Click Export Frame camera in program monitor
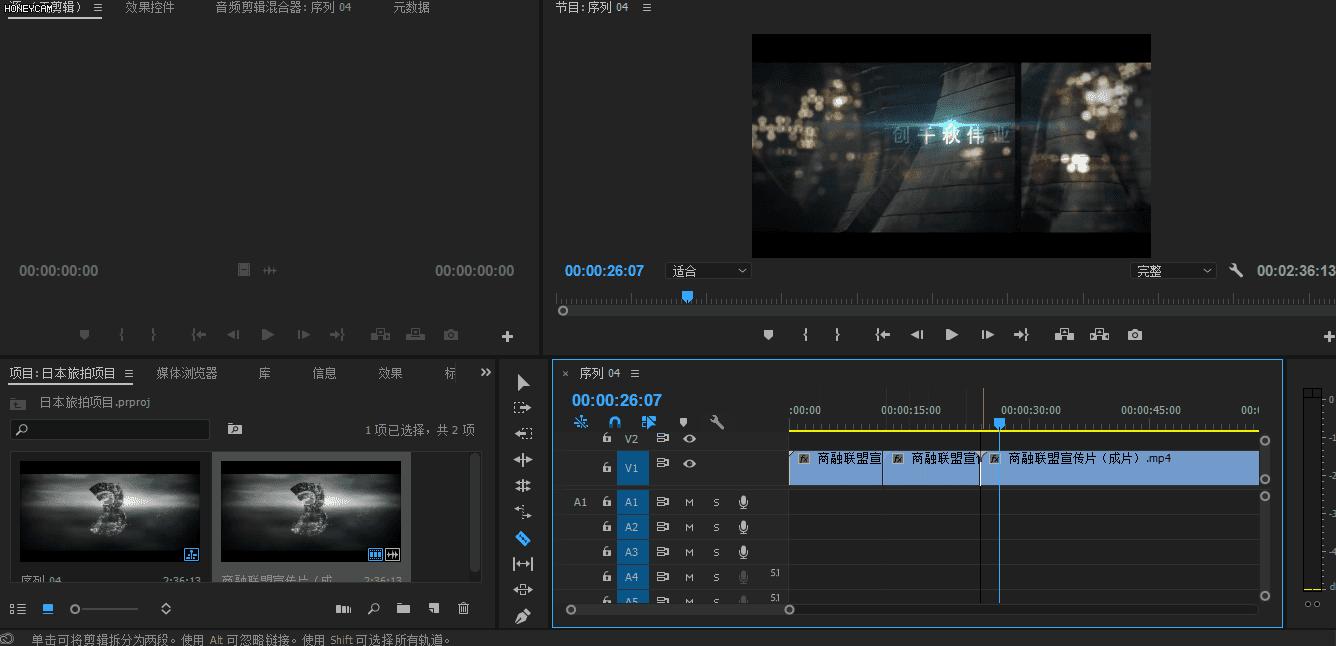 click(1134, 335)
